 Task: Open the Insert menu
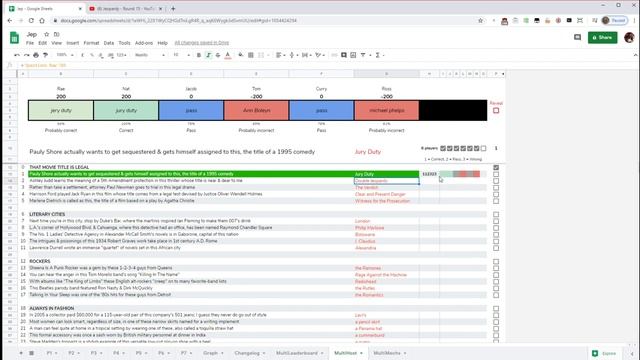pyautogui.click(x=73, y=43)
